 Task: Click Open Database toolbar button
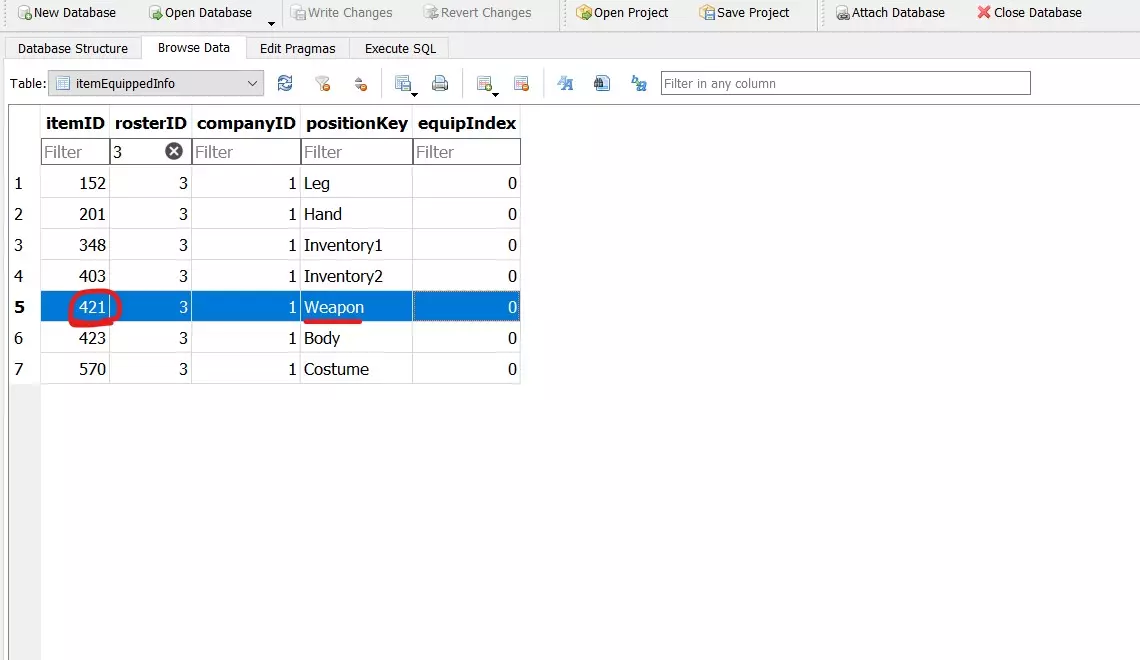coord(200,12)
